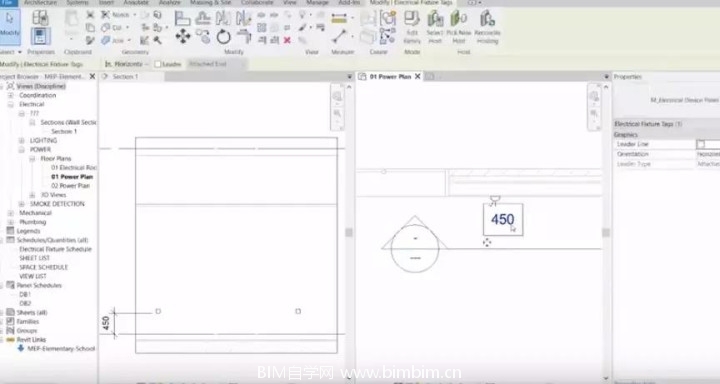
Task: Open Orientation value dropdown in Properties
Action: click(x=708, y=154)
